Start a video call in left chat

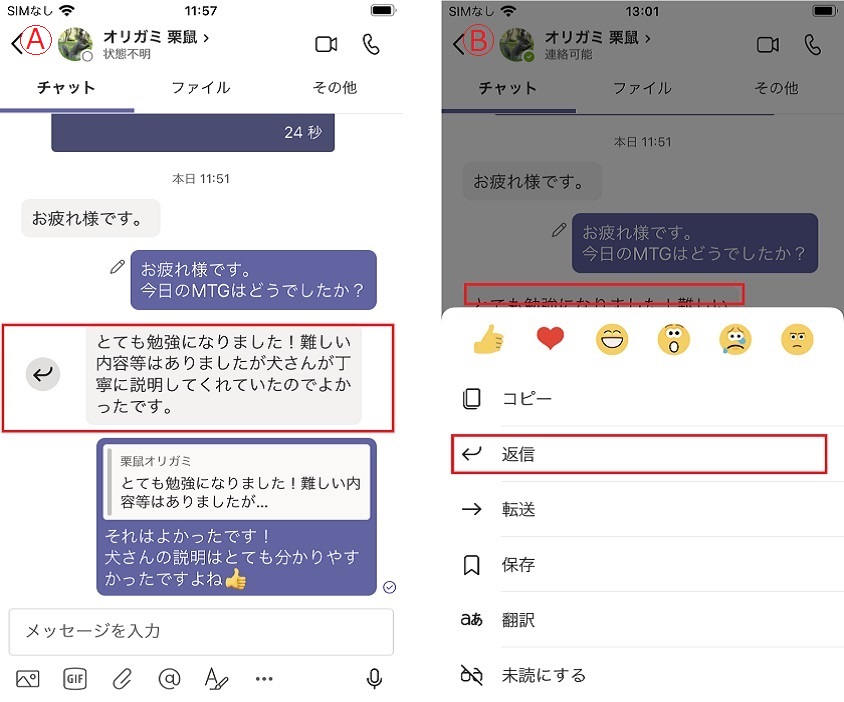point(326,44)
